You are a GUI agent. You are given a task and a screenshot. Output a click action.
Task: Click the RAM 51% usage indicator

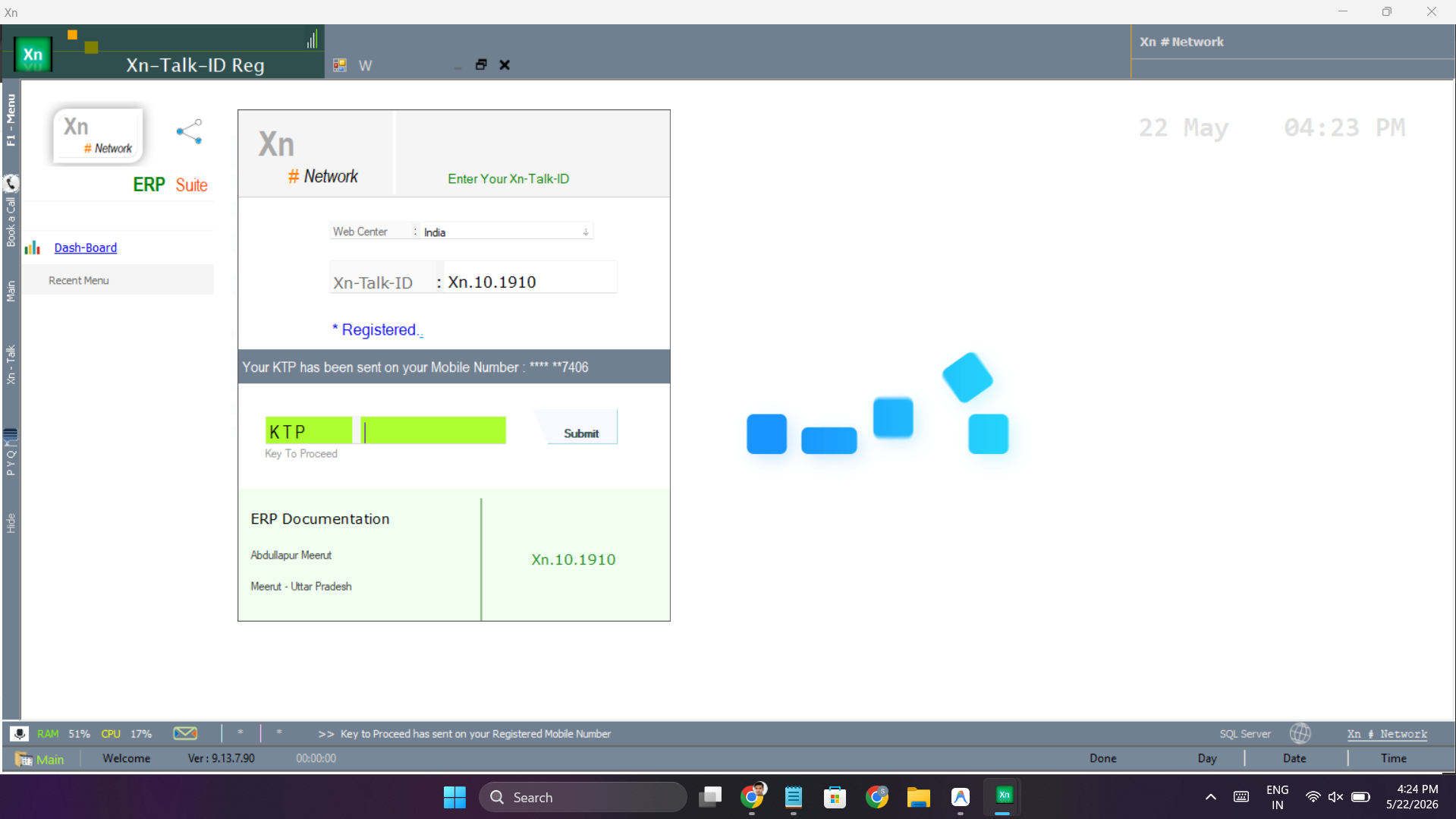(64, 733)
